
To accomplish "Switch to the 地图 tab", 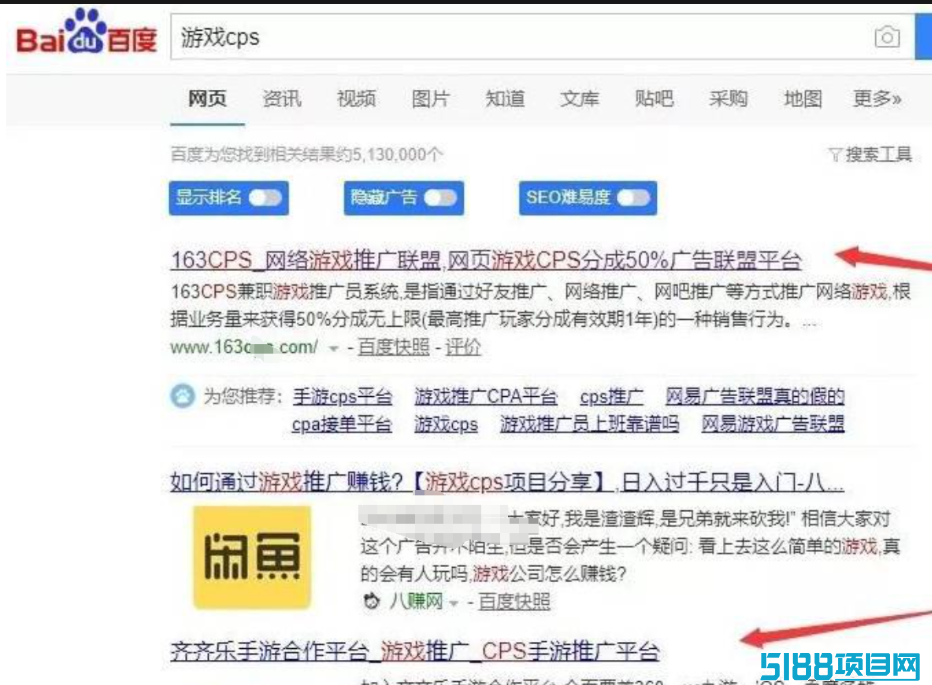I will (802, 98).
